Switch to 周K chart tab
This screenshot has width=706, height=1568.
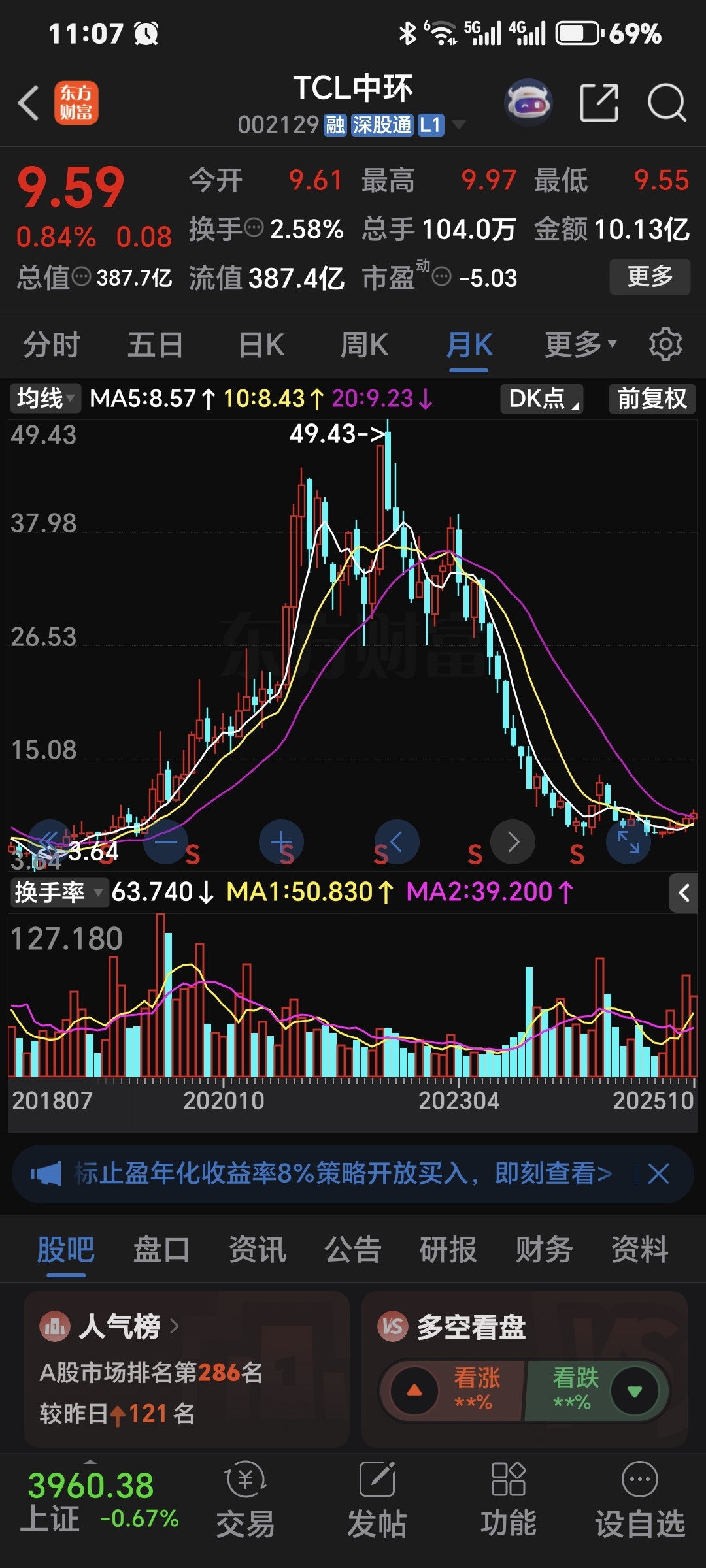click(365, 344)
